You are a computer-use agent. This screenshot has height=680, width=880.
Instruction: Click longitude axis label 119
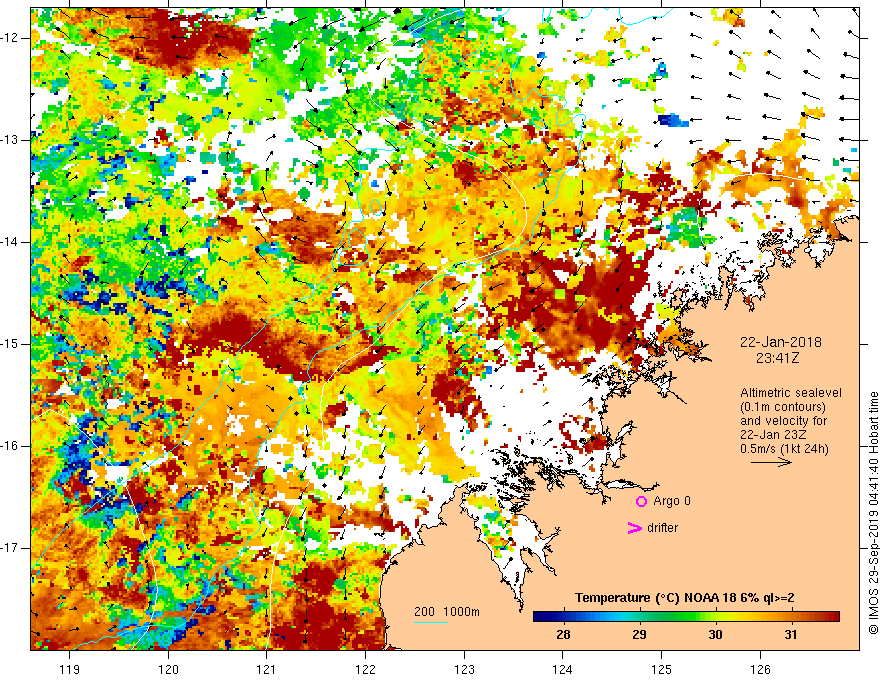pyautogui.click(x=70, y=670)
